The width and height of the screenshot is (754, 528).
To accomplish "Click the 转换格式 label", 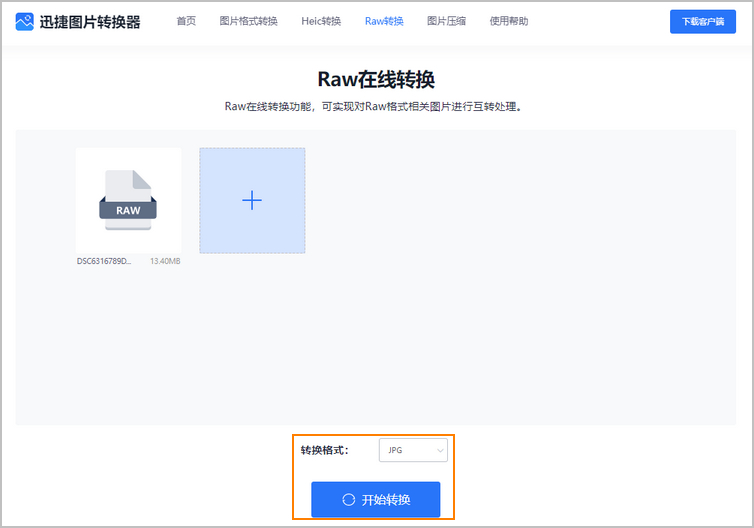I will click(325, 451).
